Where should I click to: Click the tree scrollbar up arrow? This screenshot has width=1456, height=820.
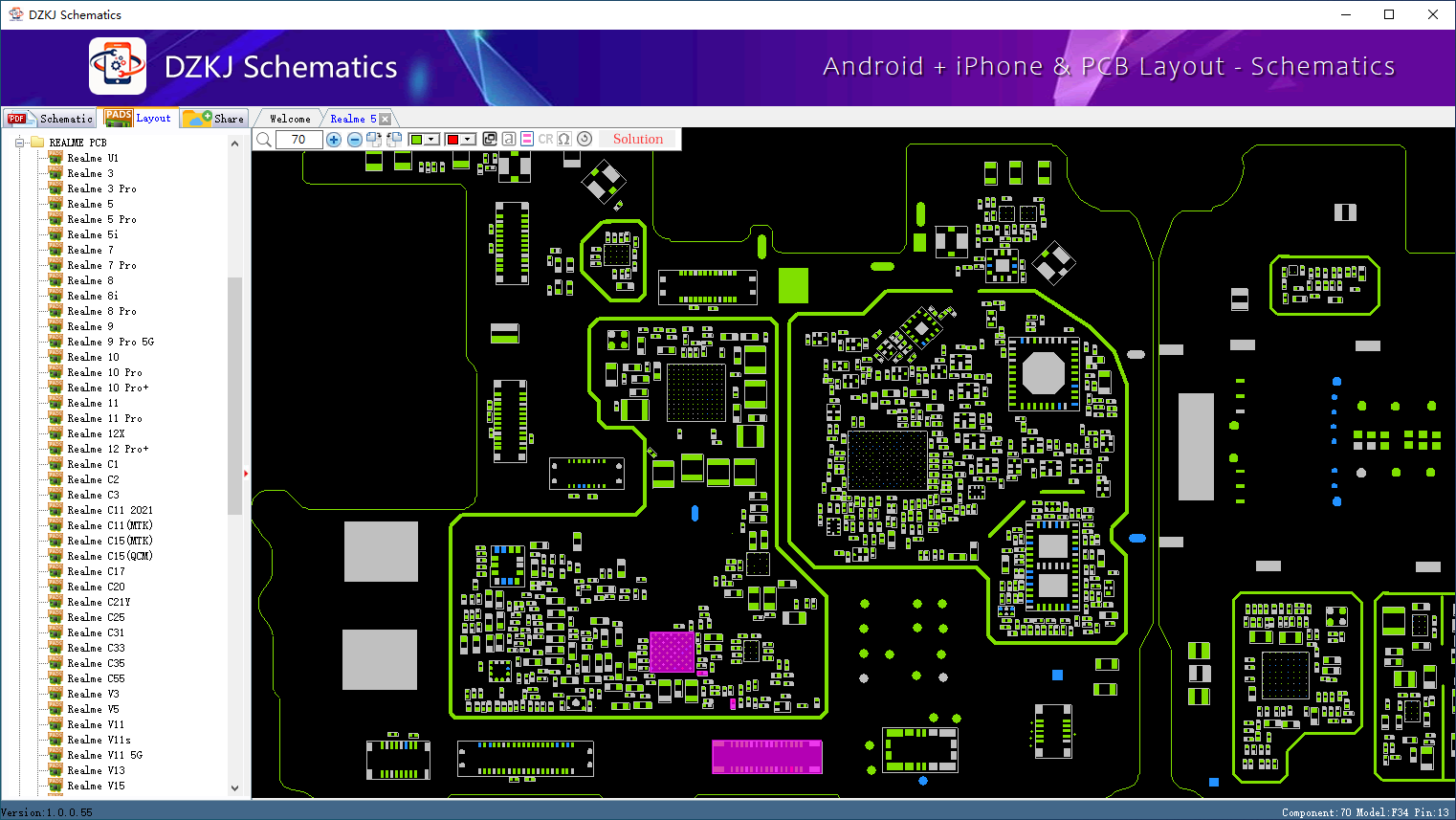point(234,144)
